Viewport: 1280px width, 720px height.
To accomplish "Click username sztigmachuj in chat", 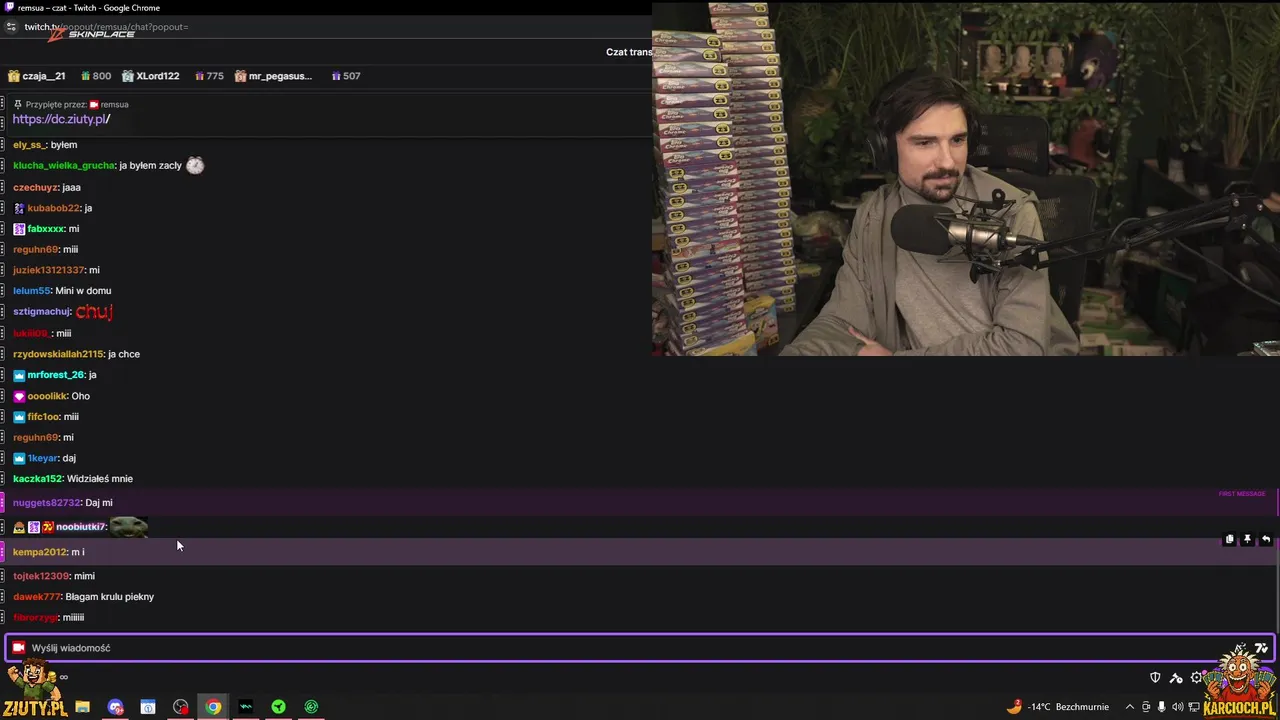I will (x=42, y=312).
